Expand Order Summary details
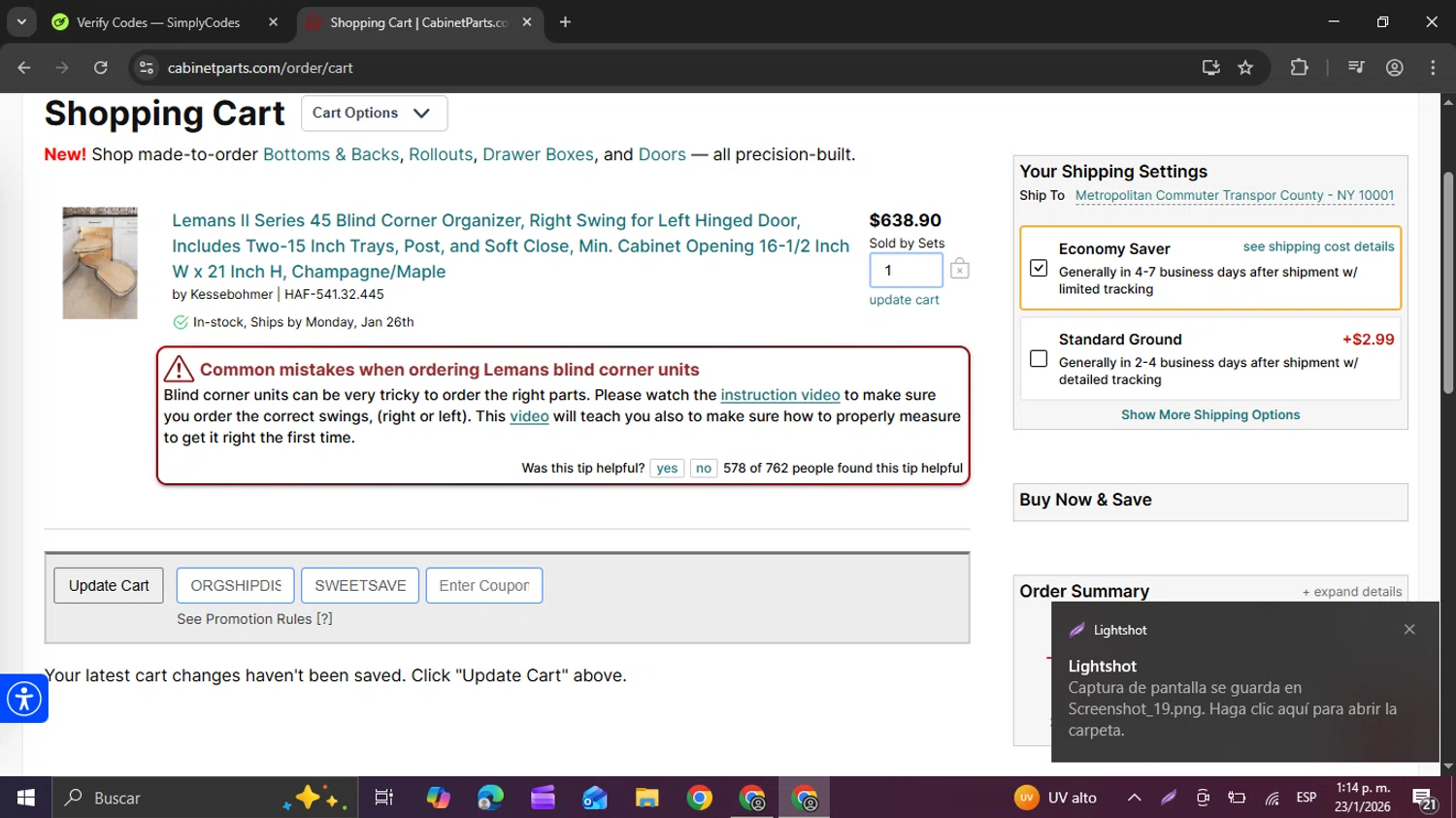Viewport: 1456px width, 818px height. click(x=1352, y=592)
